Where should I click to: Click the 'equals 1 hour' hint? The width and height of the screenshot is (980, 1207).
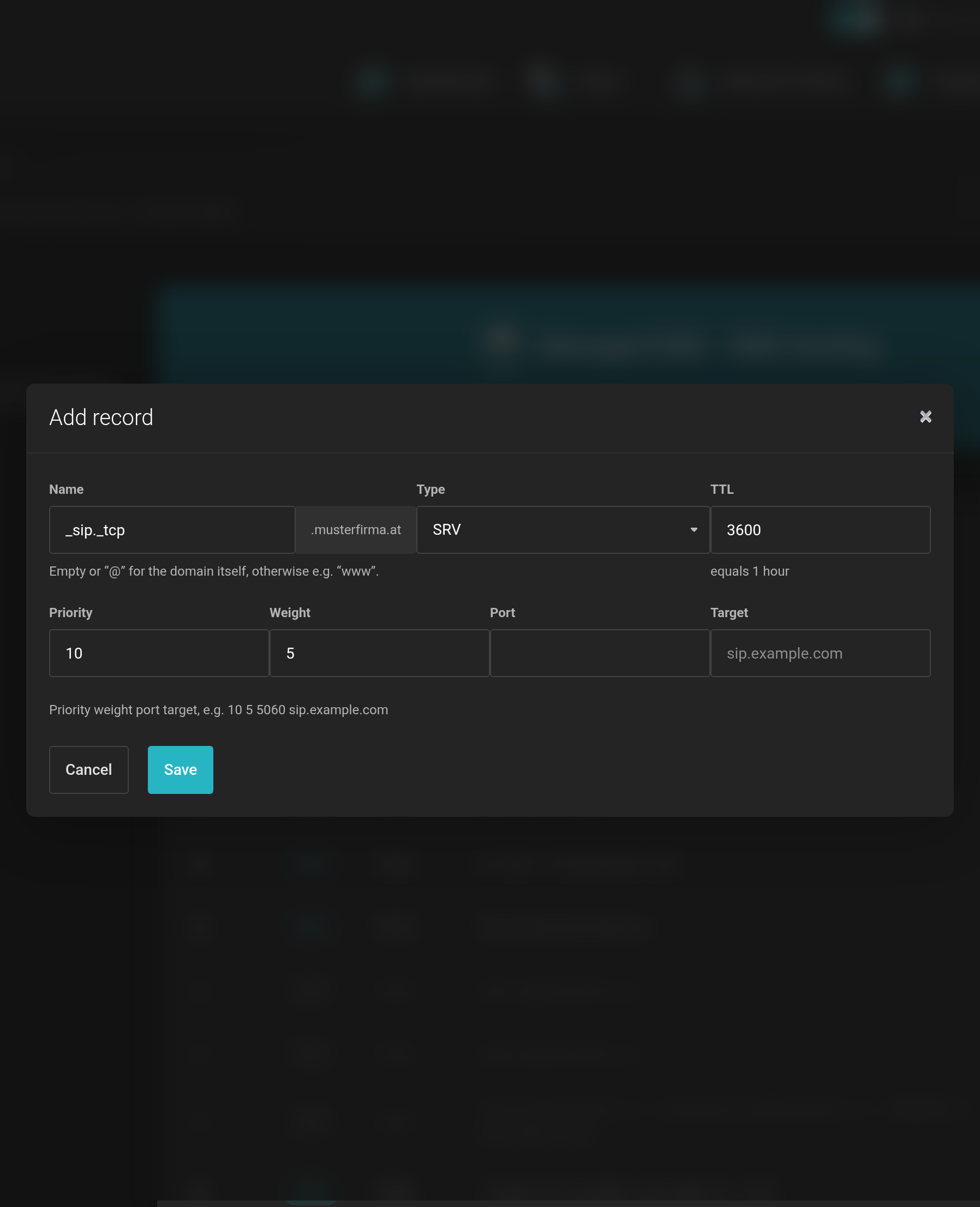749,571
